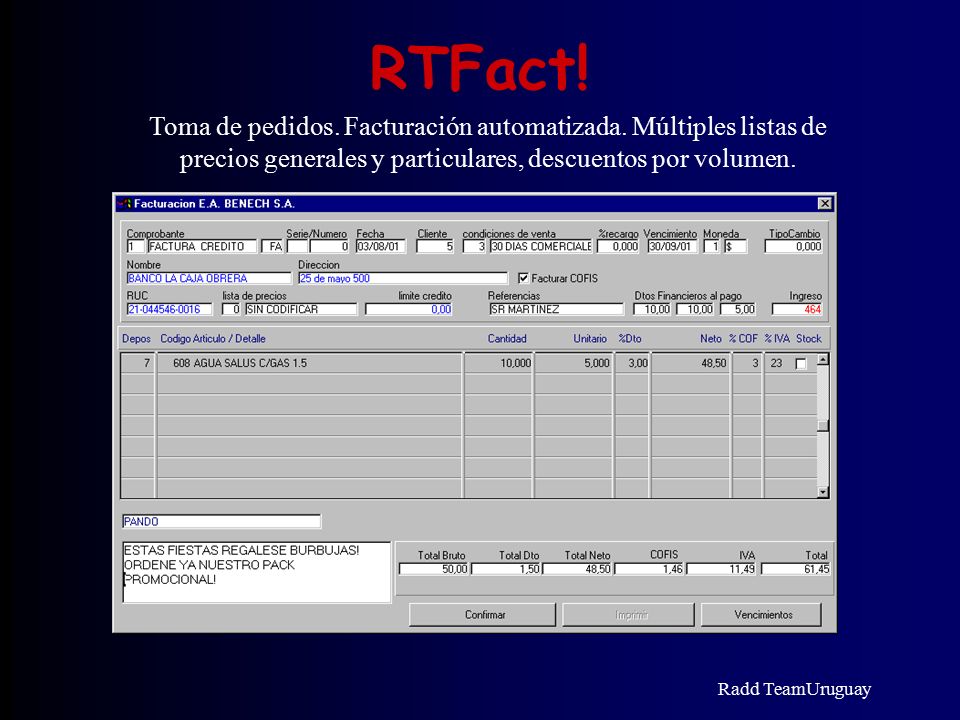
Task: Click the Direccion field 25 de mayo 500
Action: click(x=403, y=278)
